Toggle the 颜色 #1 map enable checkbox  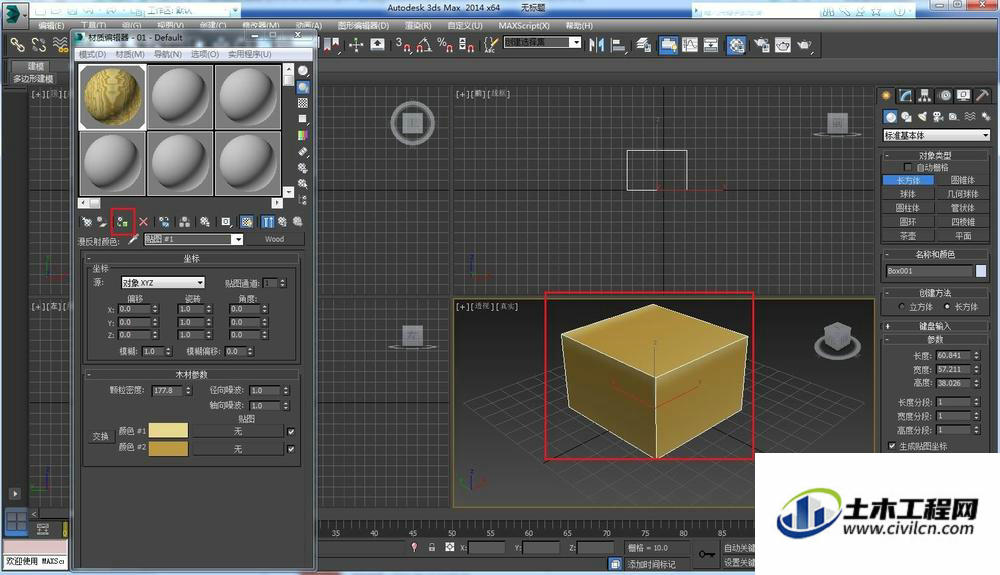coord(291,432)
